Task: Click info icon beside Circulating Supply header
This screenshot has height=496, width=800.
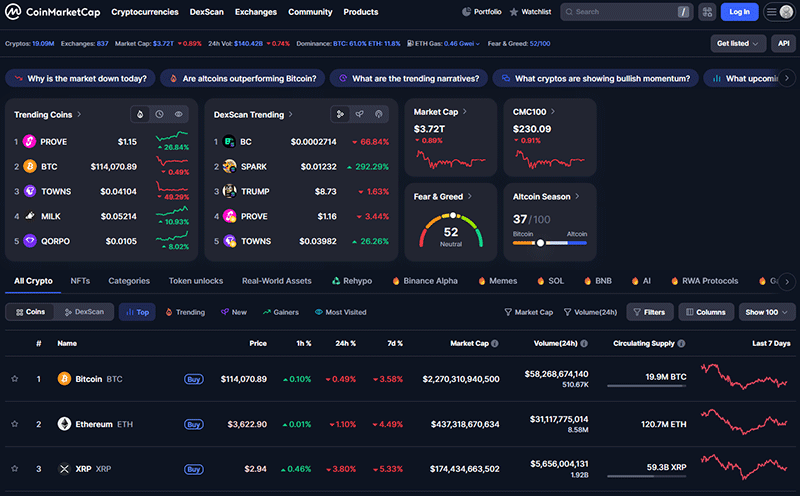Action: (681, 343)
